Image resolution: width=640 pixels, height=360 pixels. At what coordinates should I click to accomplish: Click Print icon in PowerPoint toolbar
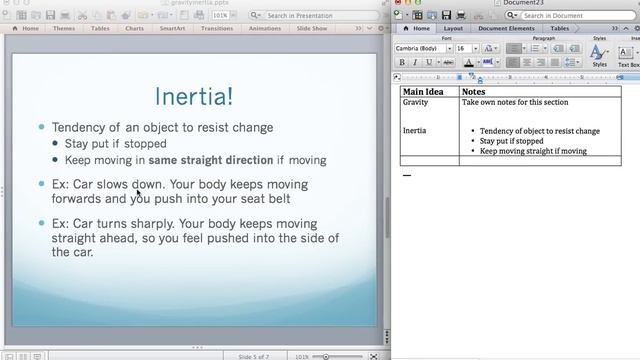point(65,16)
